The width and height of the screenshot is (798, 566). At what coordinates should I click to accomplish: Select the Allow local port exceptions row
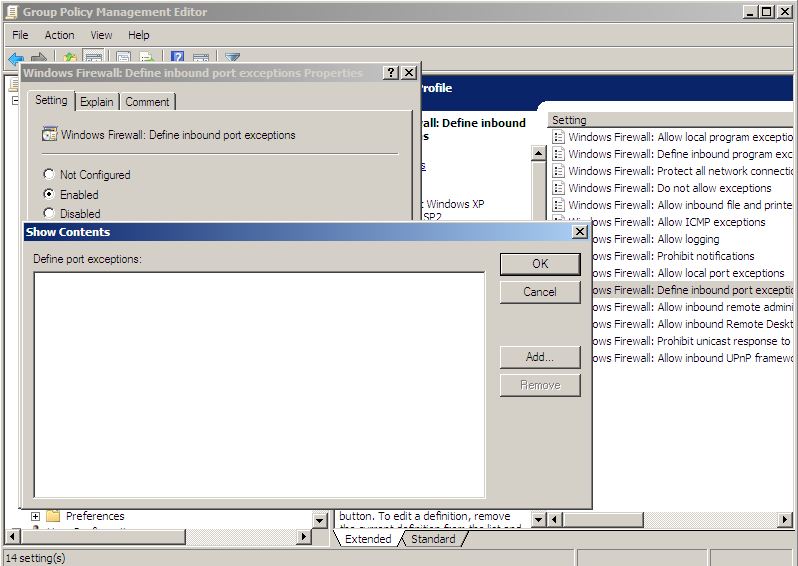(x=692, y=273)
